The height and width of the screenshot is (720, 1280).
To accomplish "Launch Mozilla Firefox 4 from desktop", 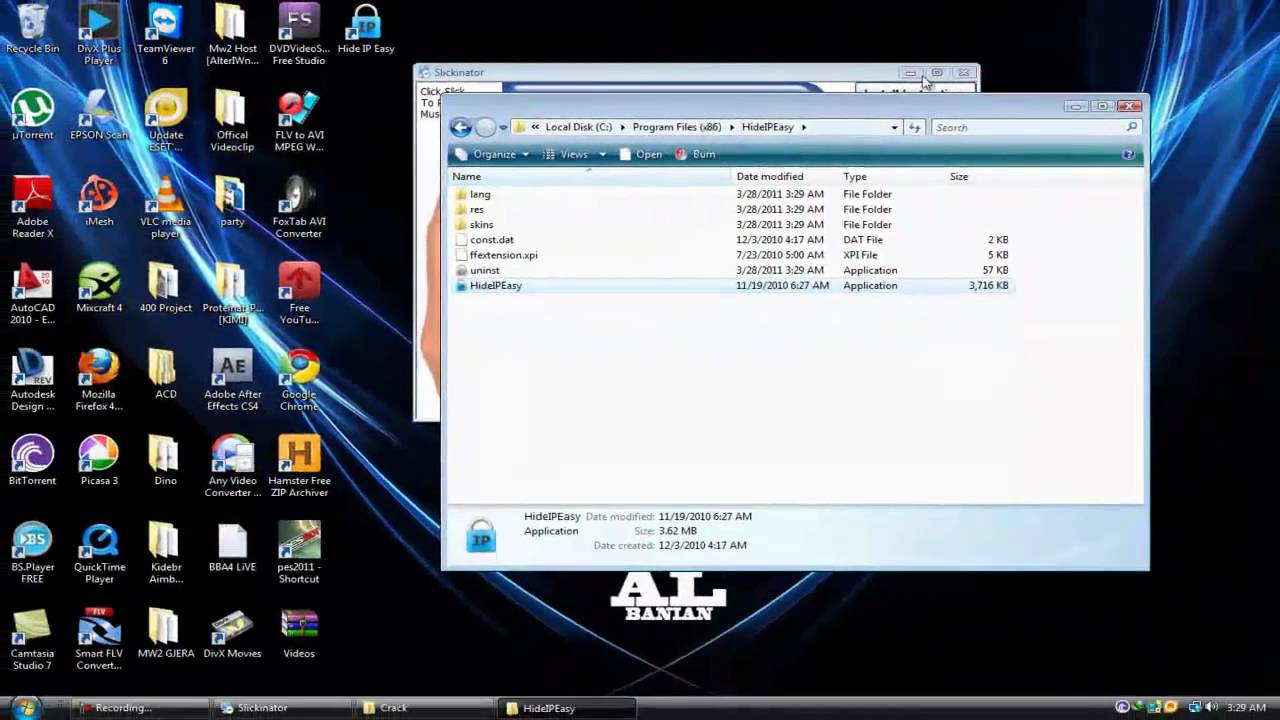I will (98, 380).
